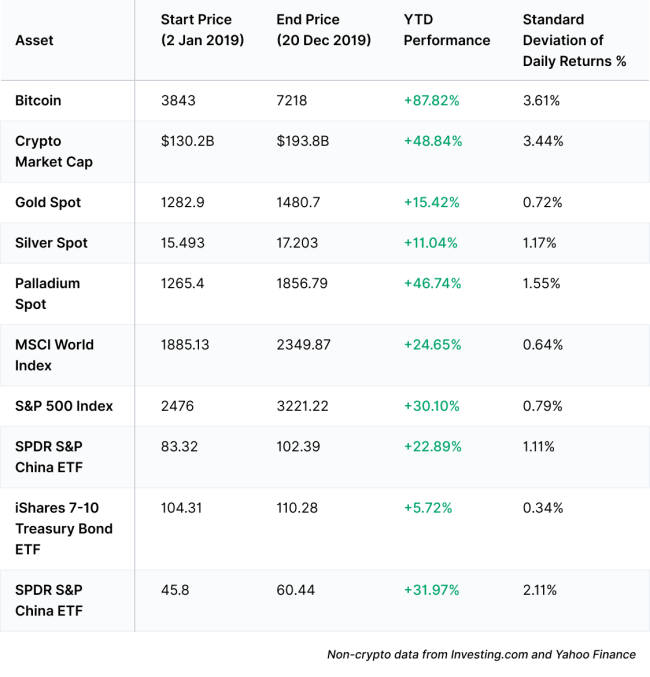Viewport: 650px width, 677px height.
Task: Click the 2.11% standard deviation cell
Action: 539,590
